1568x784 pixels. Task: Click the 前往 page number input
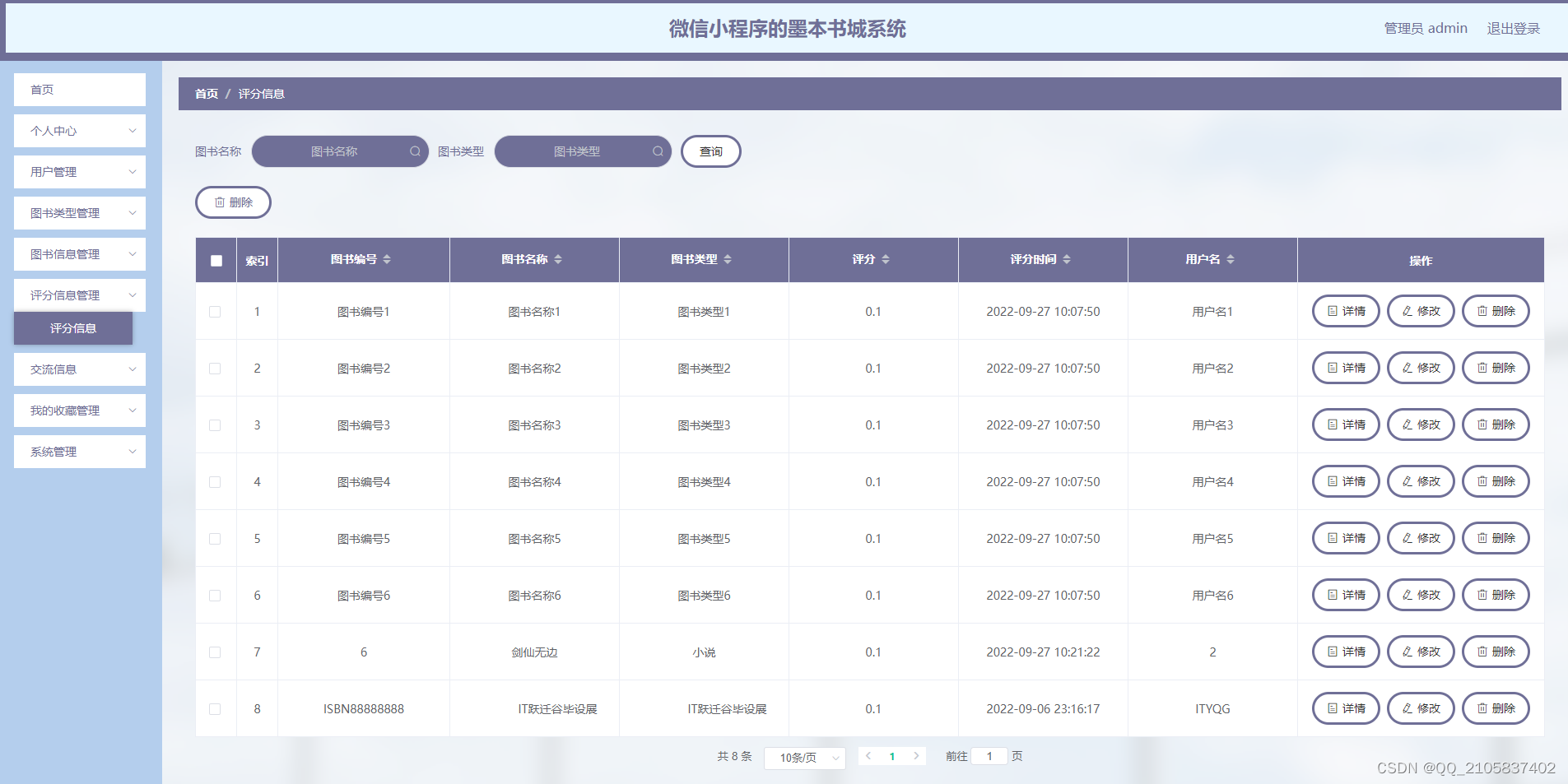click(x=989, y=756)
